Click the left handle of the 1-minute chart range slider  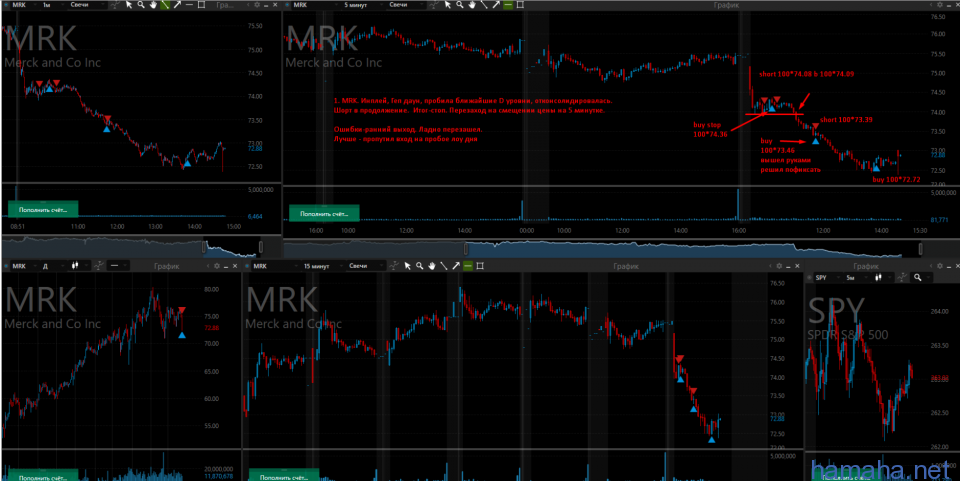(x=204, y=247)
